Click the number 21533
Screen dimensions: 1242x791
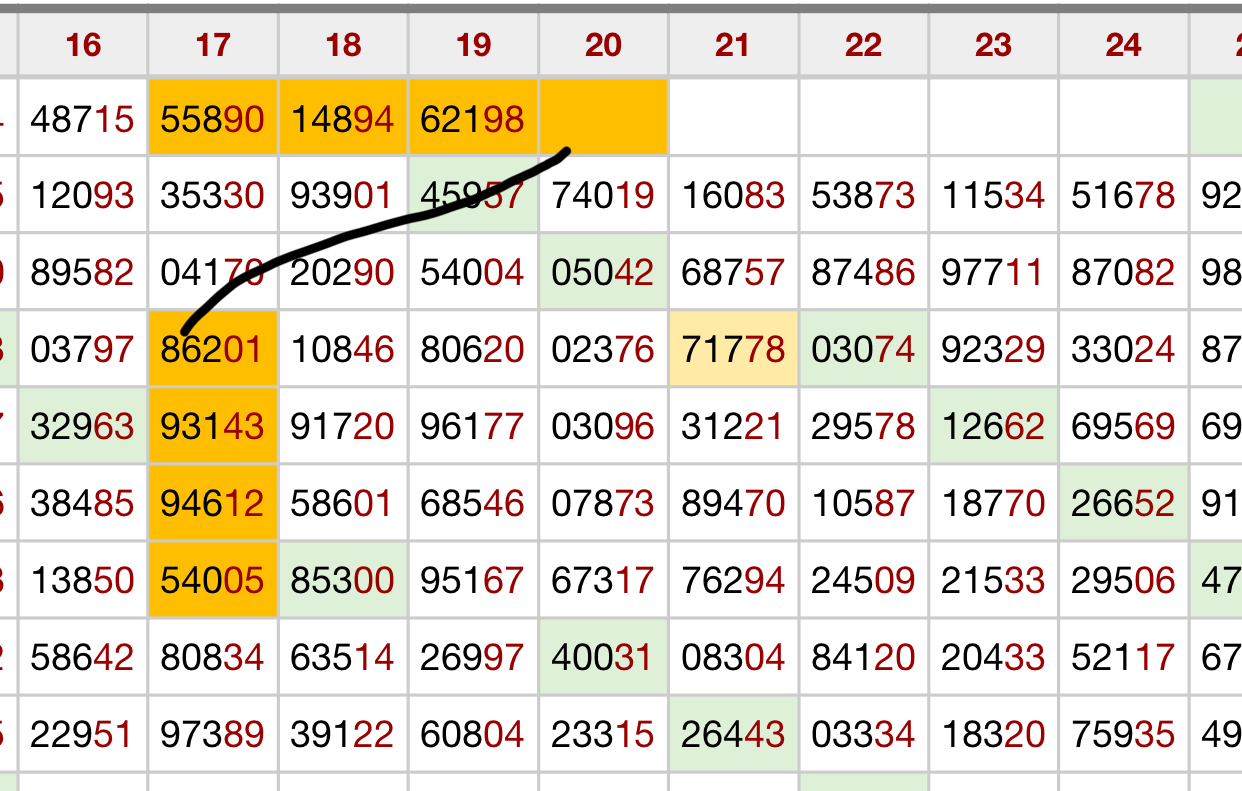point(993,580)
